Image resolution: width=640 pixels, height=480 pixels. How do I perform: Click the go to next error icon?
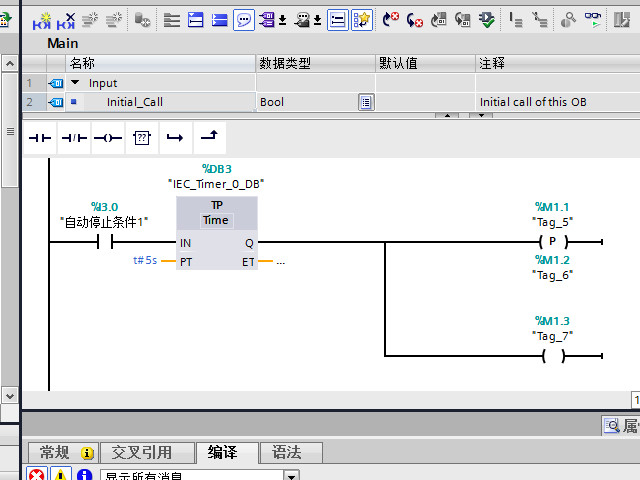point(391,20)
